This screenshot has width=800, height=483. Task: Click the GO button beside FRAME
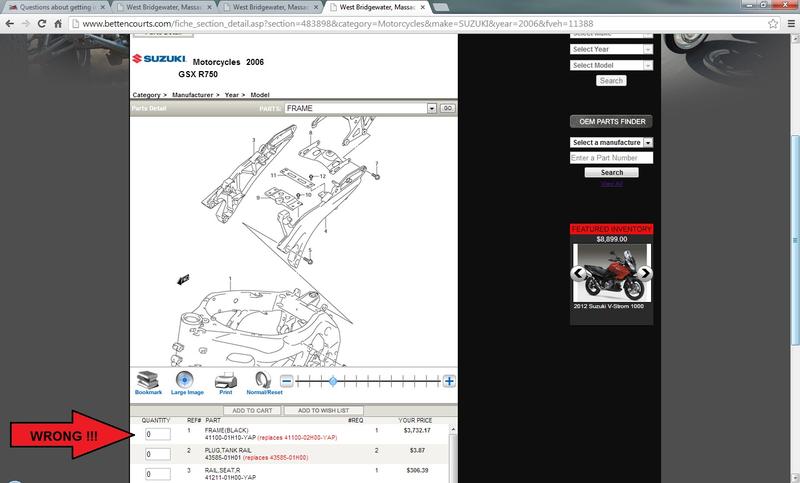click(x=447, y=108)
